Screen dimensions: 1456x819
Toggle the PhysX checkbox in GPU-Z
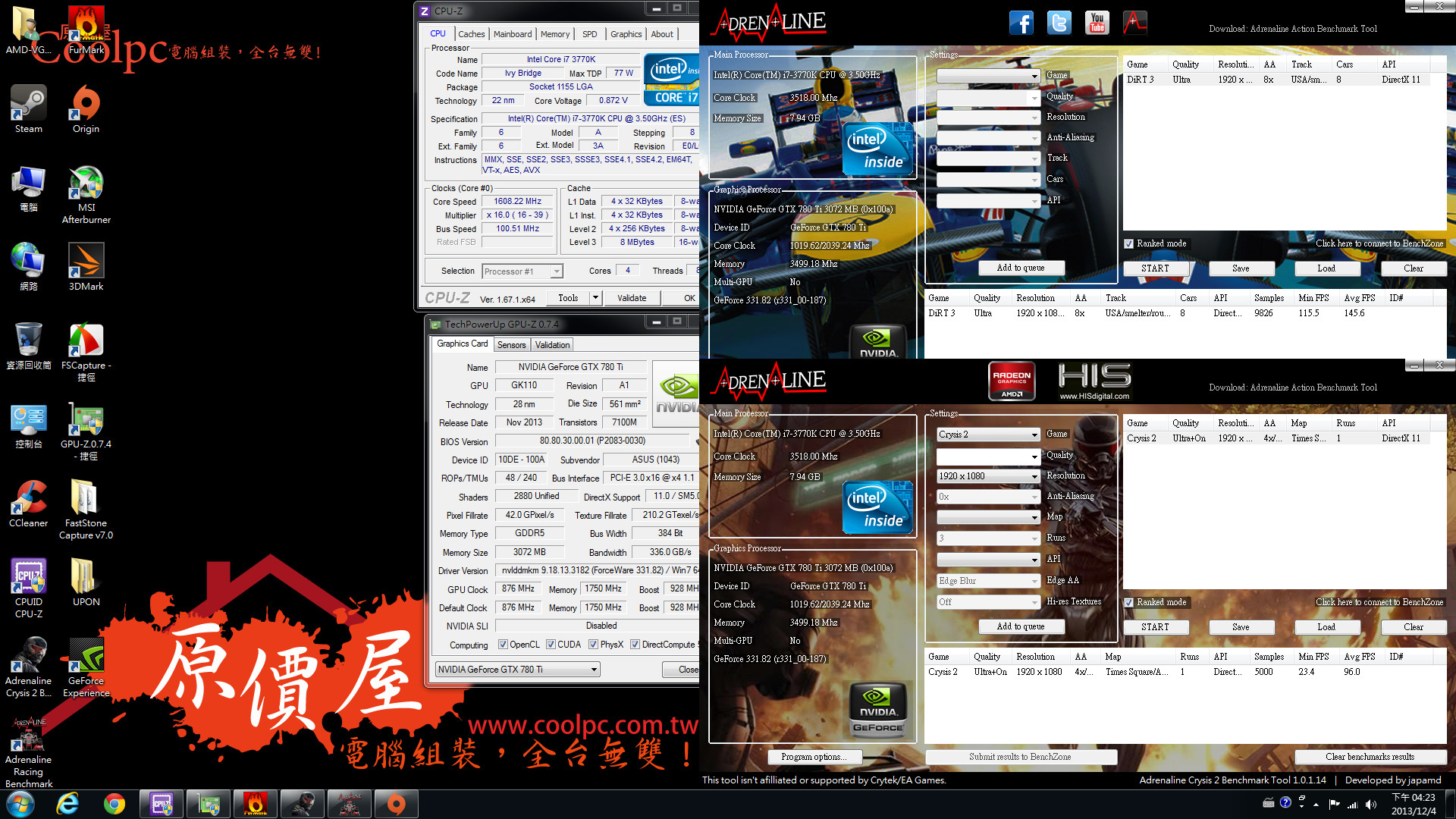(x=593, y=645)
